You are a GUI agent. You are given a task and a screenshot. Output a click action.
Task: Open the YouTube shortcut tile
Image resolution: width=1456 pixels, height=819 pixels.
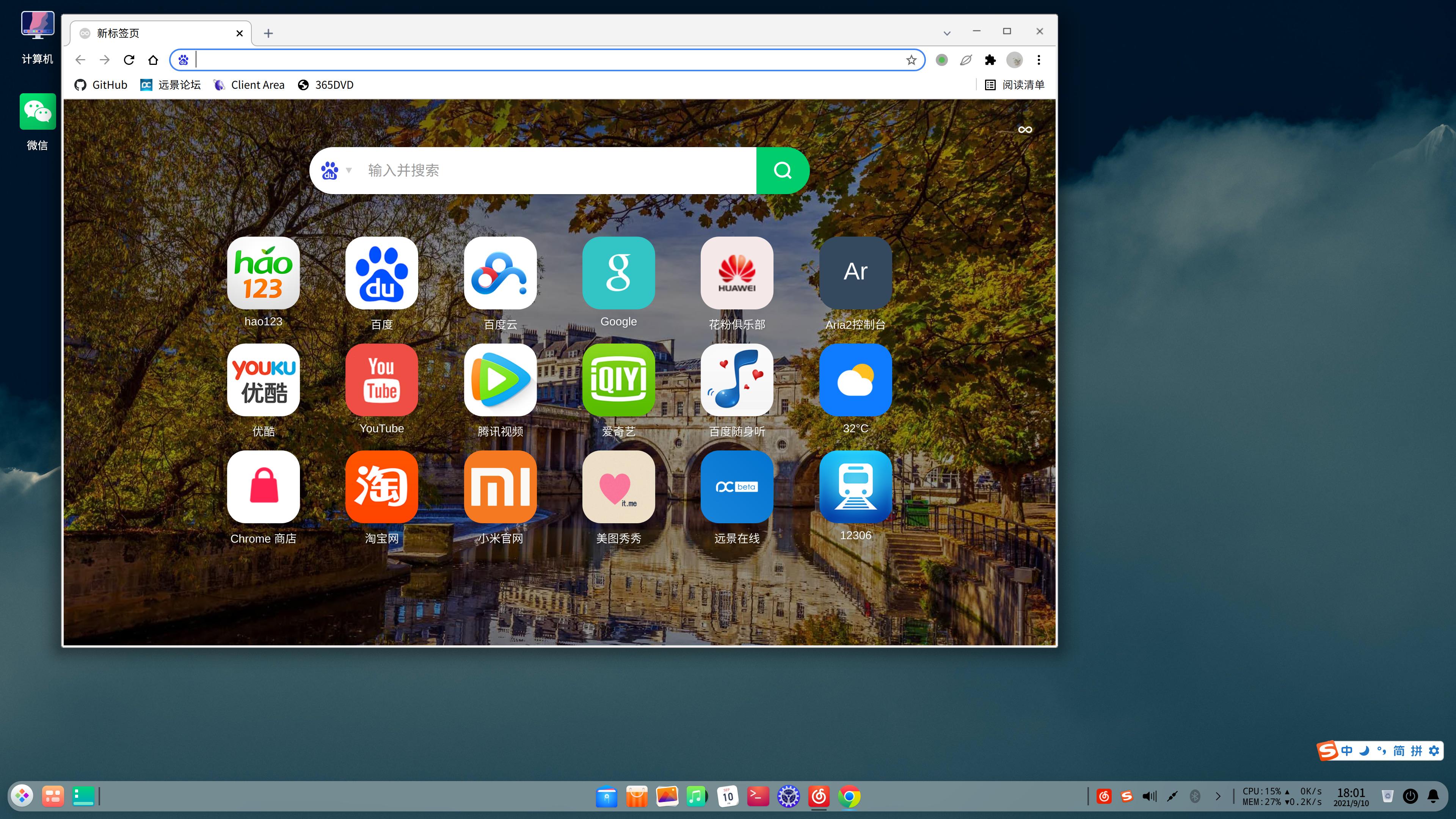[x=381, y=380]
